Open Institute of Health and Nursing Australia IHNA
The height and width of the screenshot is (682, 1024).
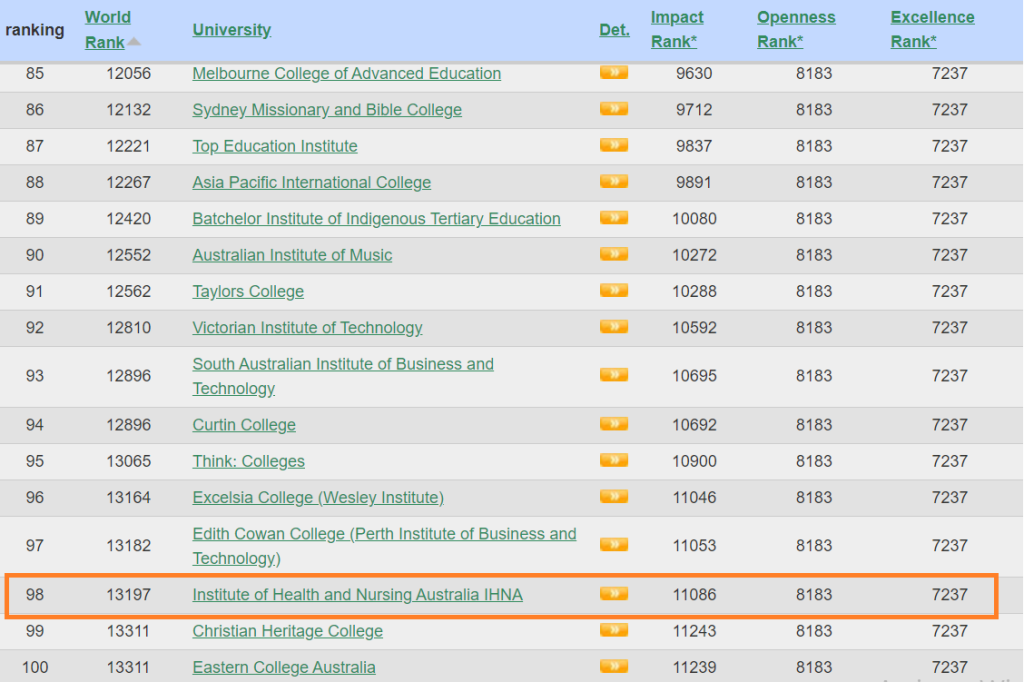(357, 595)
